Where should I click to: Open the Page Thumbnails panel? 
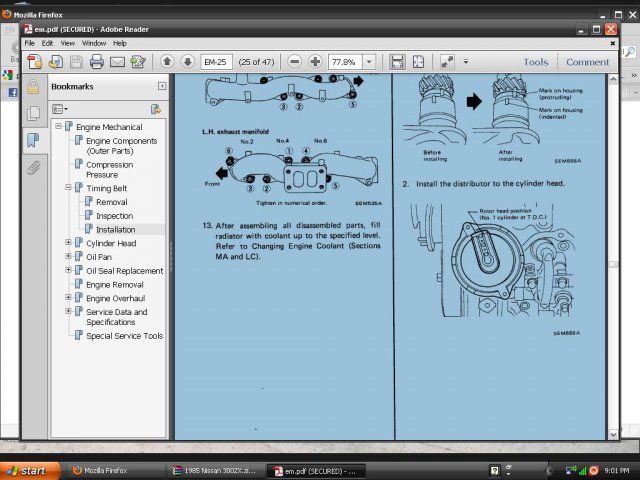pos(33,113)
